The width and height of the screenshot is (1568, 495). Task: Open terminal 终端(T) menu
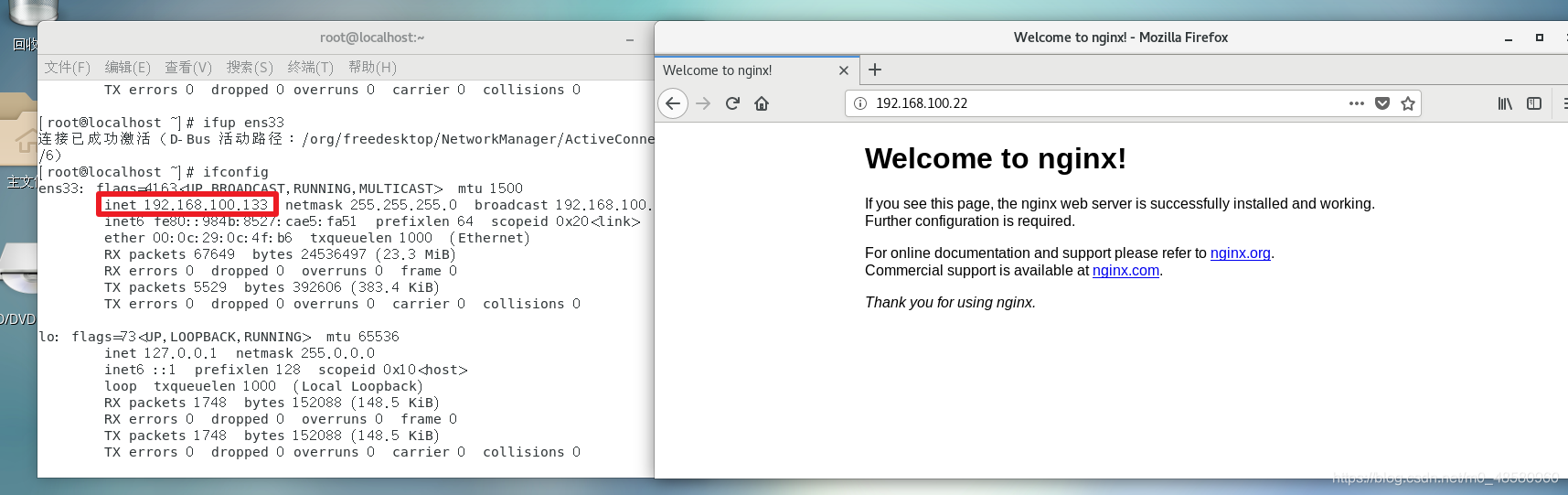tap(311, 68)
